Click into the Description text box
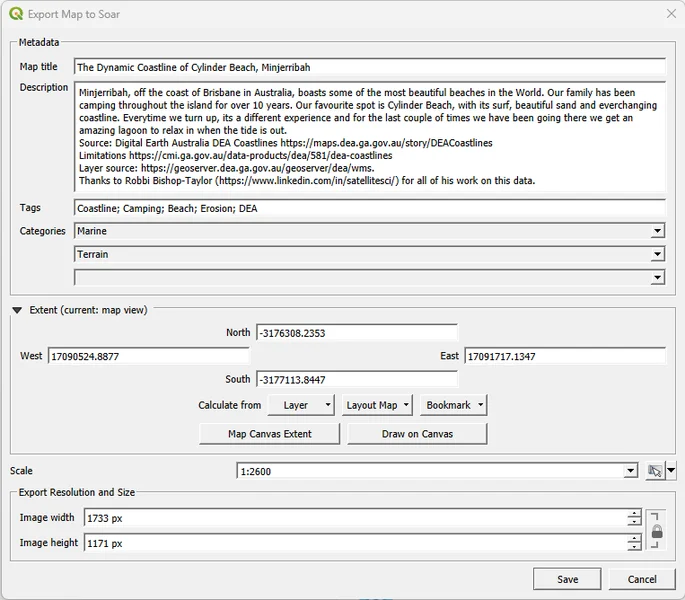 pos(370,136)
